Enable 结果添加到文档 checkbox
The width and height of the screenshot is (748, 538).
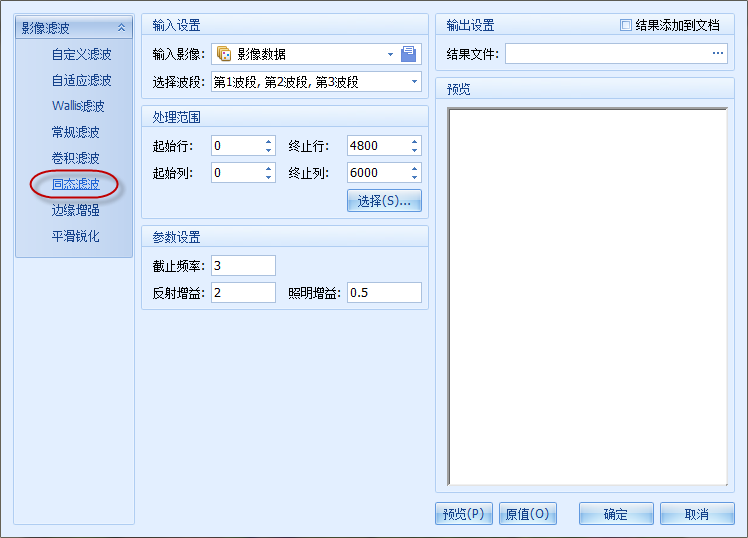(x=626, y=25)
